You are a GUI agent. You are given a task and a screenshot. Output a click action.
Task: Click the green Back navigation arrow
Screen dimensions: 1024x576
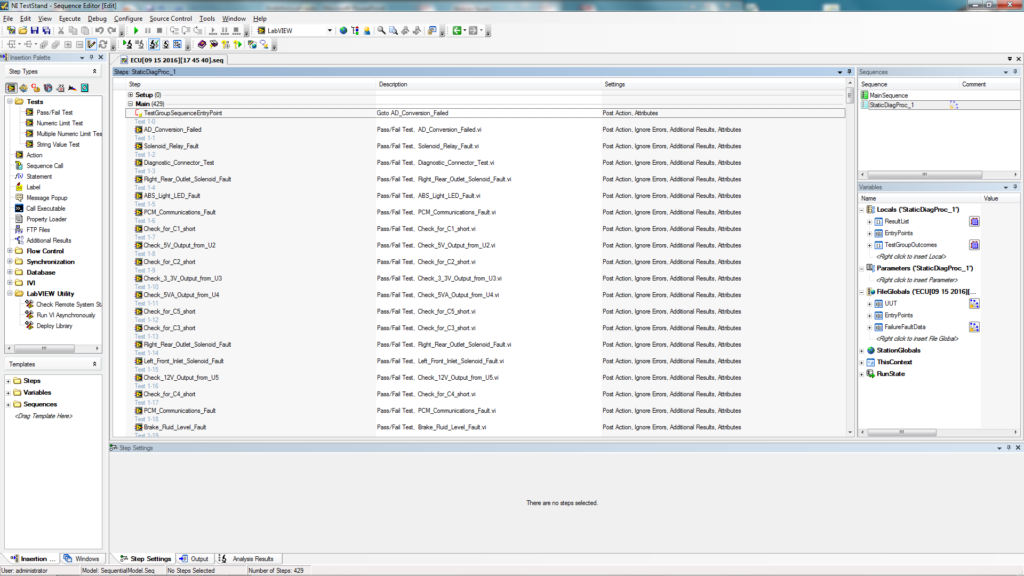457,31
